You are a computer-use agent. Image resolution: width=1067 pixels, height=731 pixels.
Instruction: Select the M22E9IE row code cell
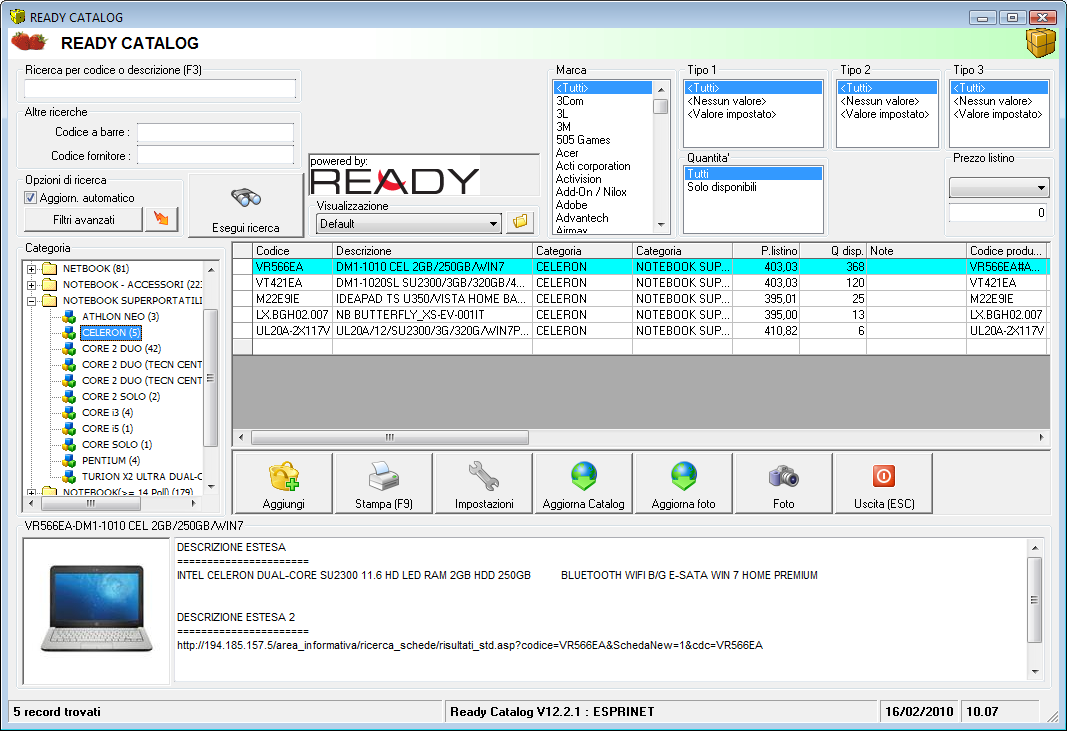[293, 299]
